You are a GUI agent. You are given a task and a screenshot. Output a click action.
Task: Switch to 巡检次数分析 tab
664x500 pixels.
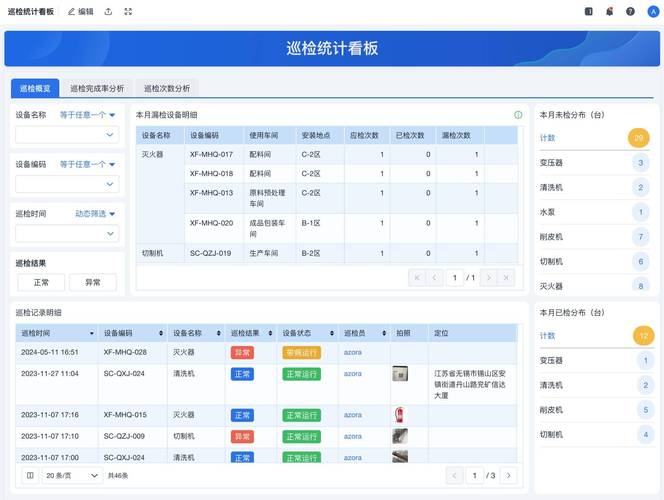point(167,88)
